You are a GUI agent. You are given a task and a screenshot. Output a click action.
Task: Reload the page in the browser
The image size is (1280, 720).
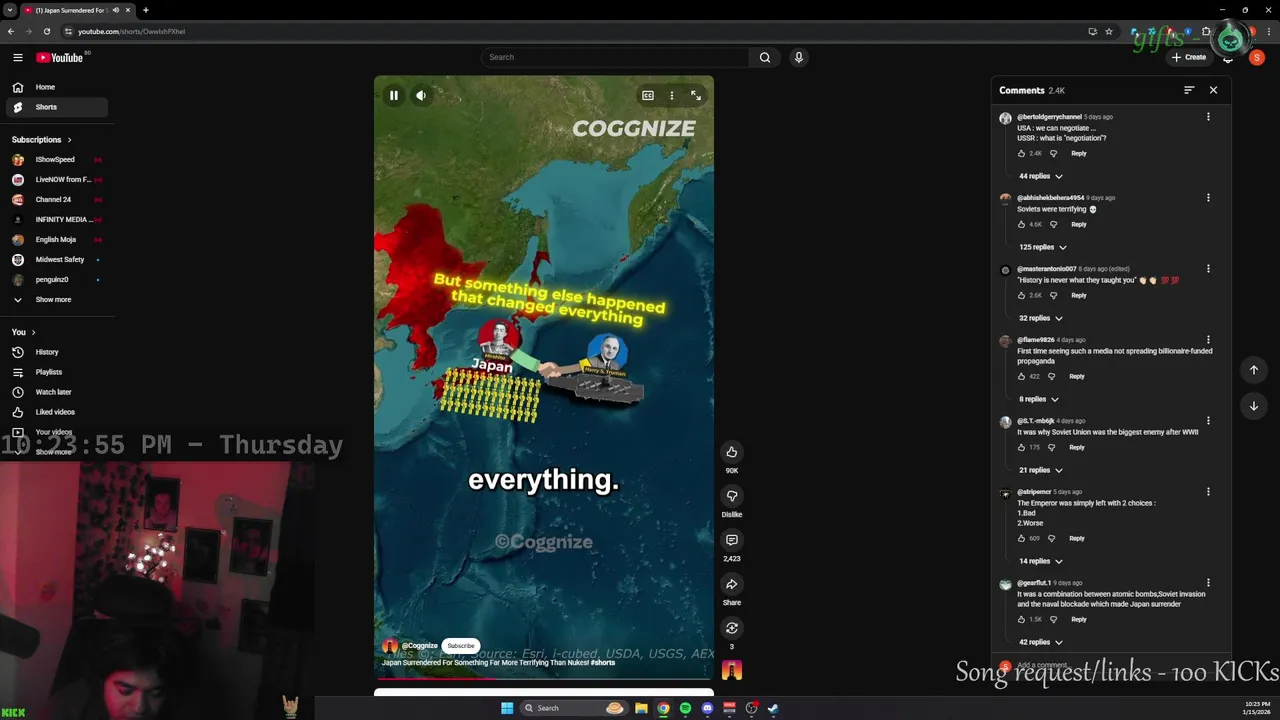point(46,31)
